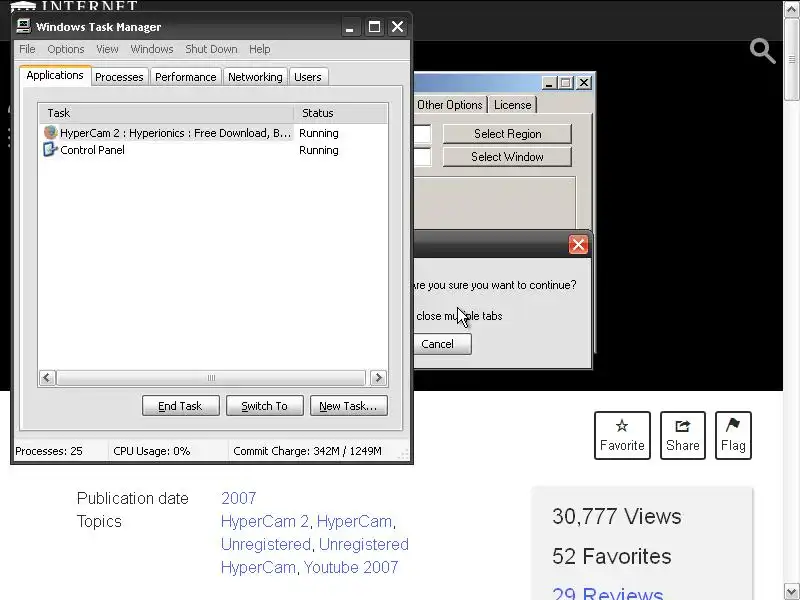This screenshot has height=600, width=800.
Task: Click the Share button
Action: pos(683,435)
